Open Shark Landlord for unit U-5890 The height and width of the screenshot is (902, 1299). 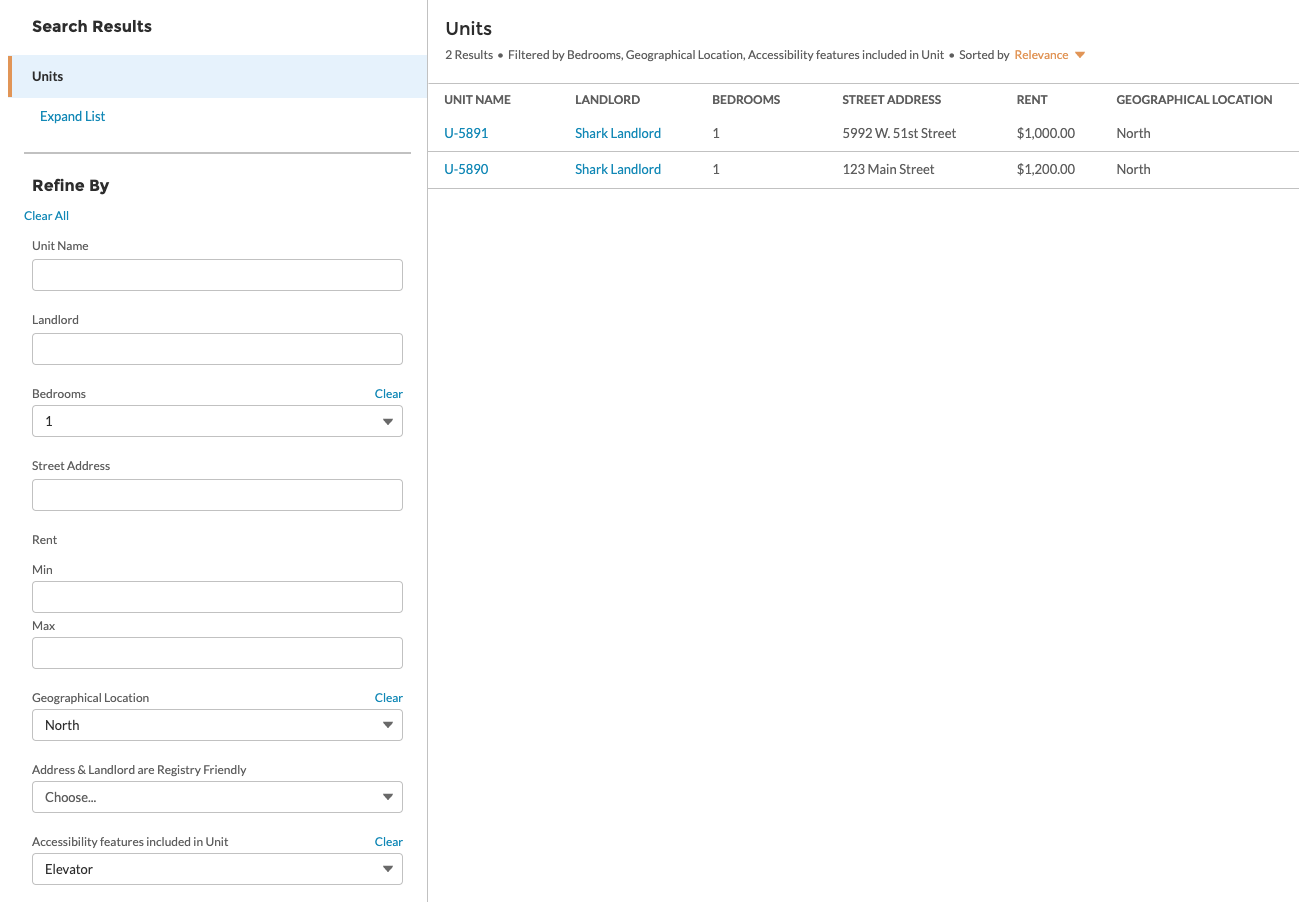618,169
